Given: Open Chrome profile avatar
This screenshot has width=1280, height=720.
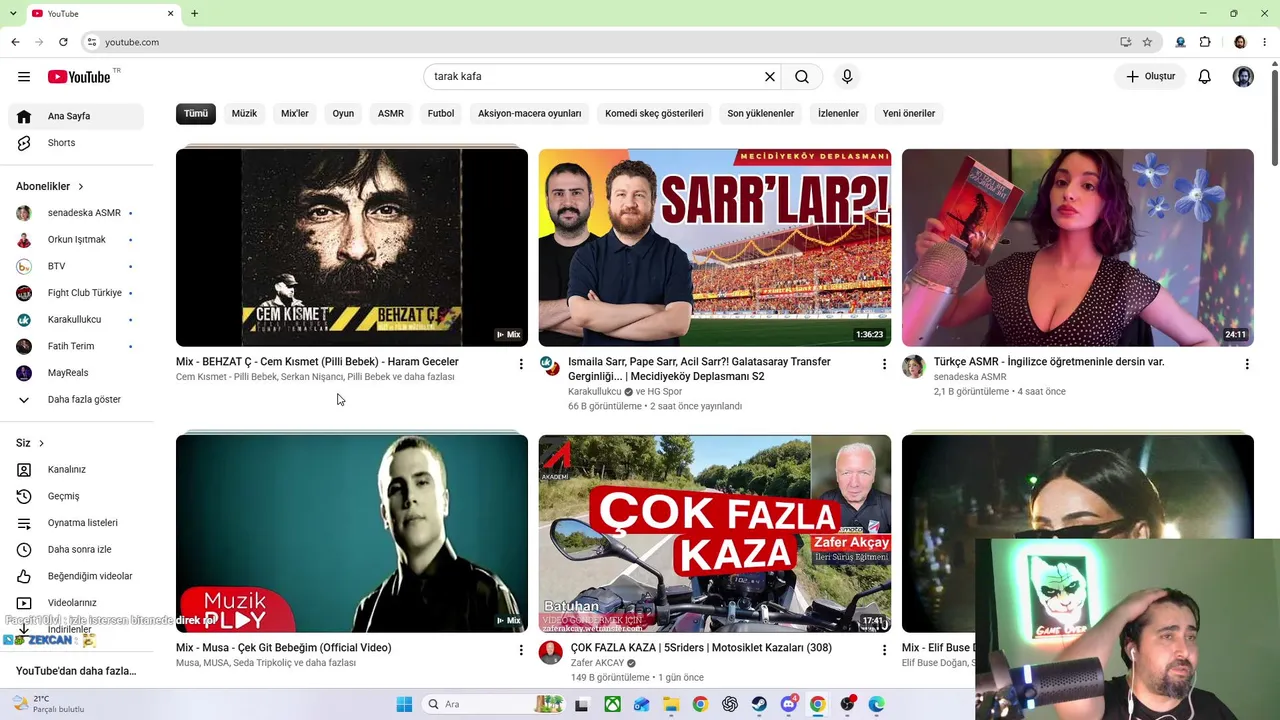Looking at the screenshot, I should [1240, 42].
